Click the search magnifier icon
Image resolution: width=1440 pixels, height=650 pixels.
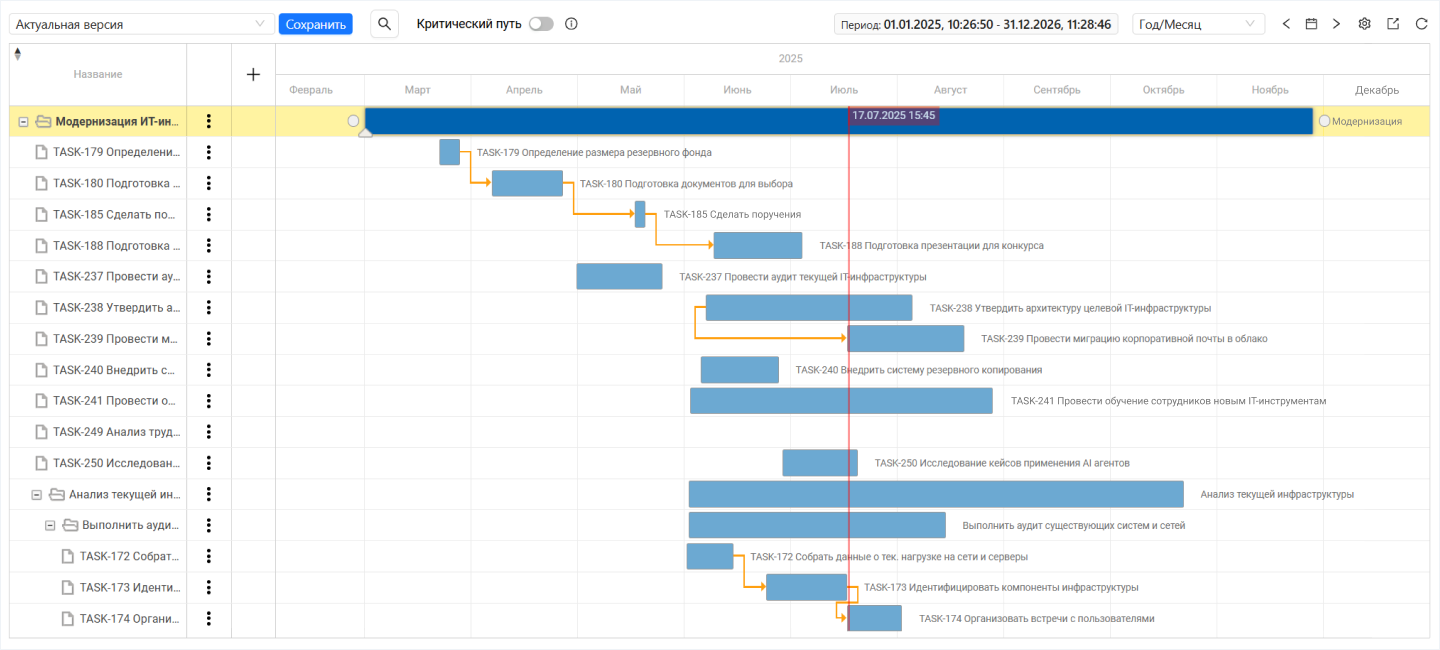[x=384, y=24]
